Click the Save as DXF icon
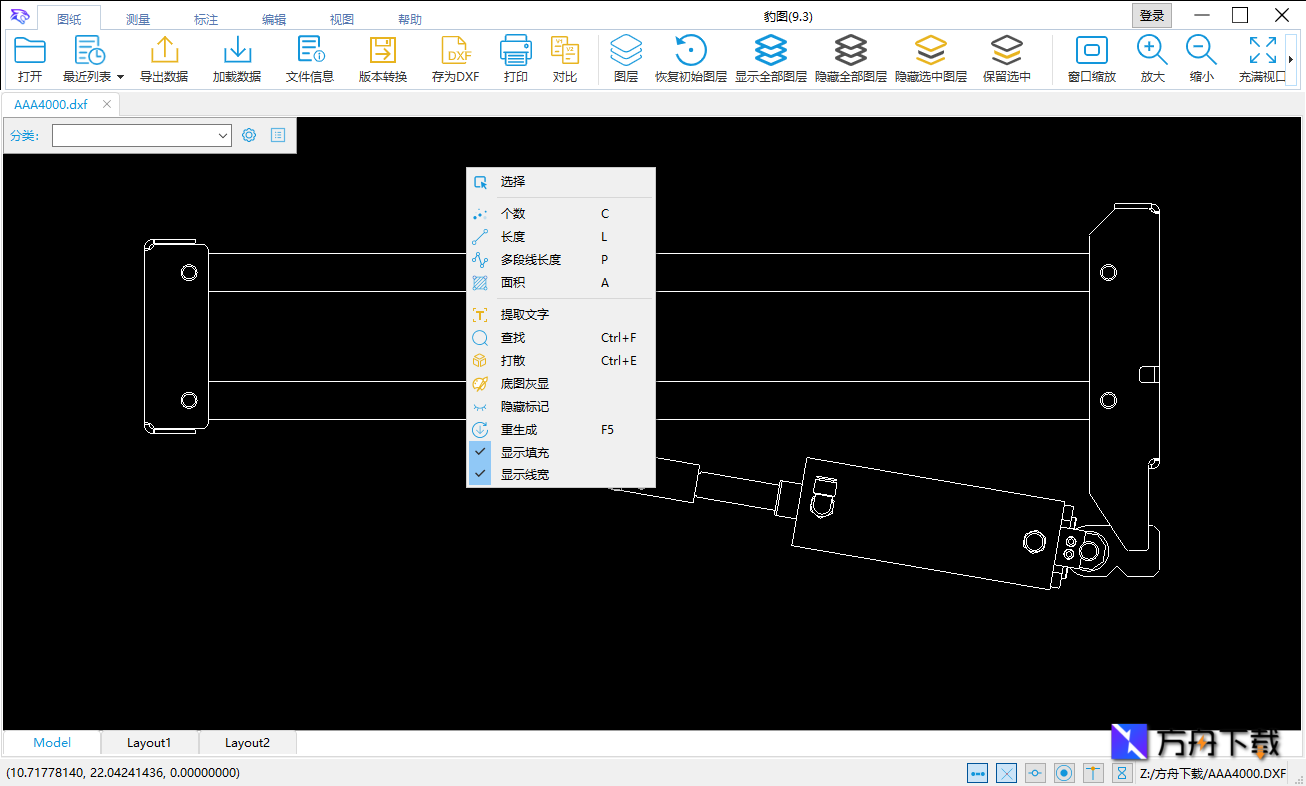Screen dimensions: 1306x786 click(x=456, y=51)
